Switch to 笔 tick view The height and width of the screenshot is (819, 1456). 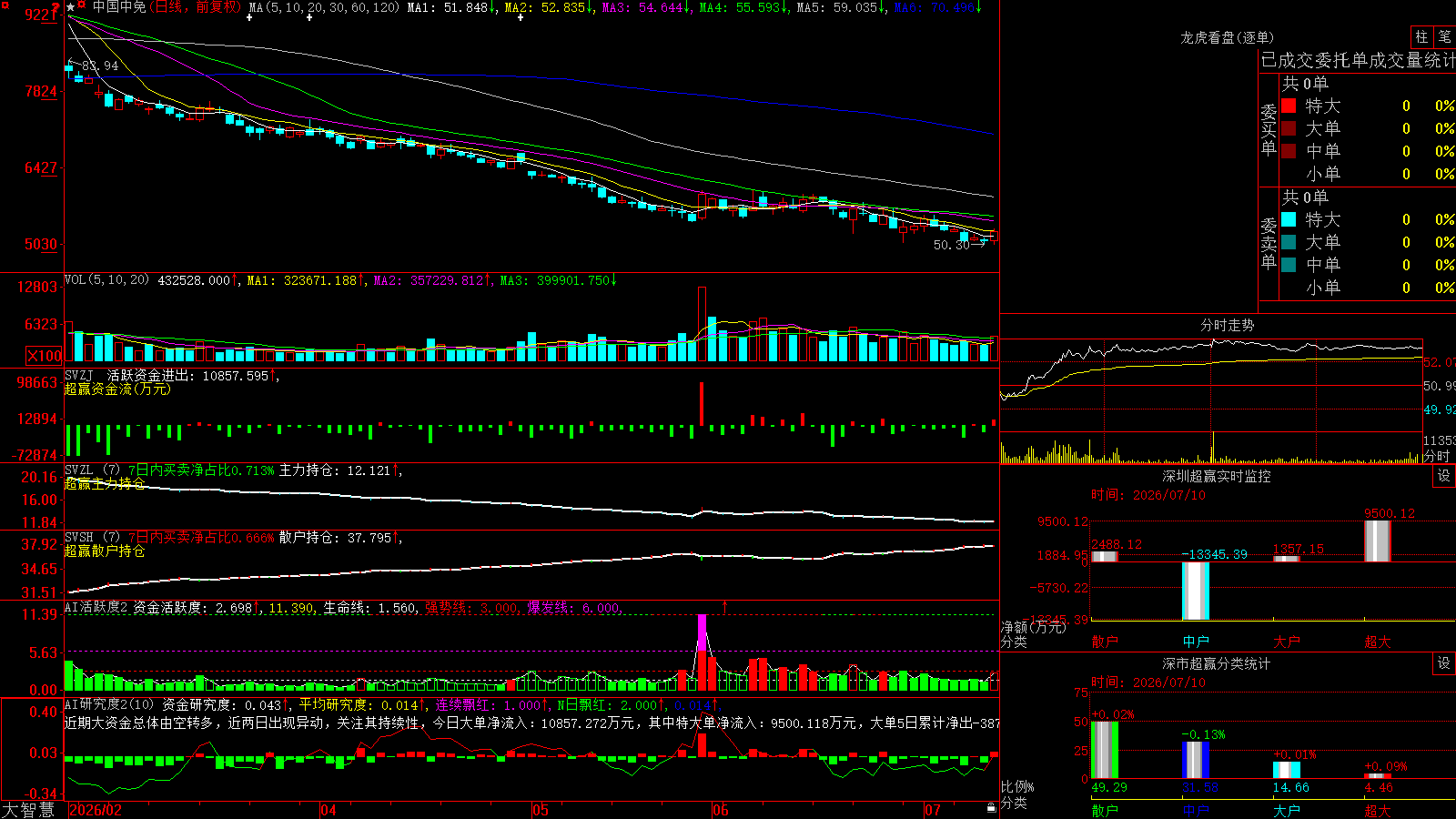[1444, 36]
